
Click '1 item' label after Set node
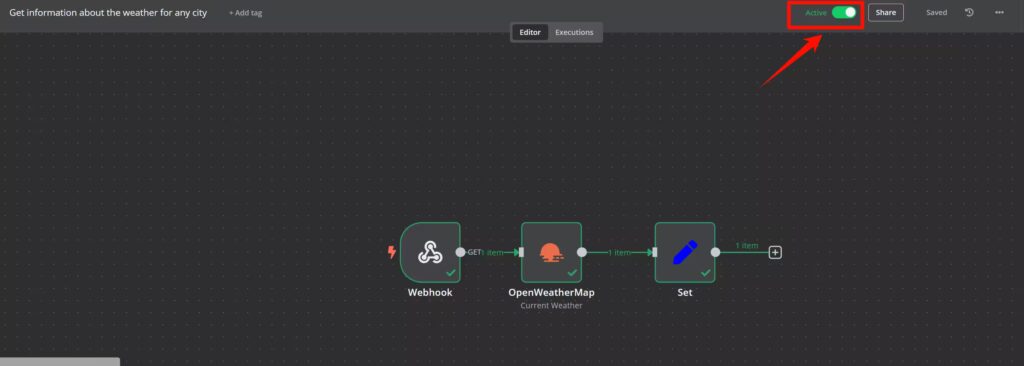(x=746, y=246)
